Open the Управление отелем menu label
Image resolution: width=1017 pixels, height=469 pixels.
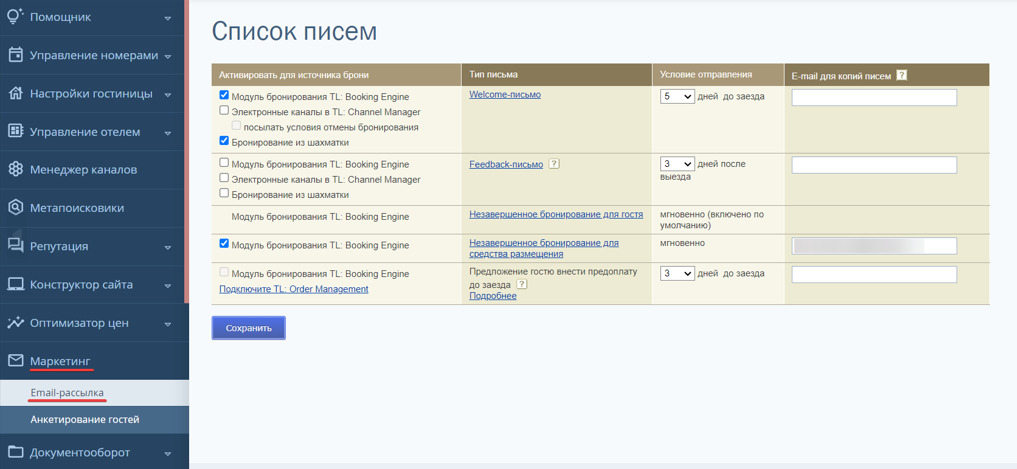(85, 132)
